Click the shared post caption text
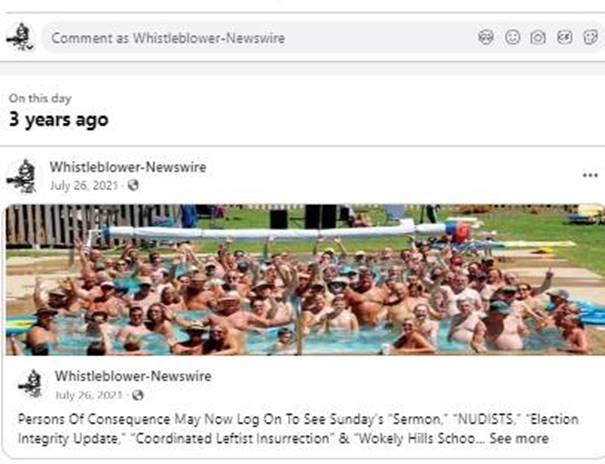This screenshot has width=605, height=464. click(298, 429)
